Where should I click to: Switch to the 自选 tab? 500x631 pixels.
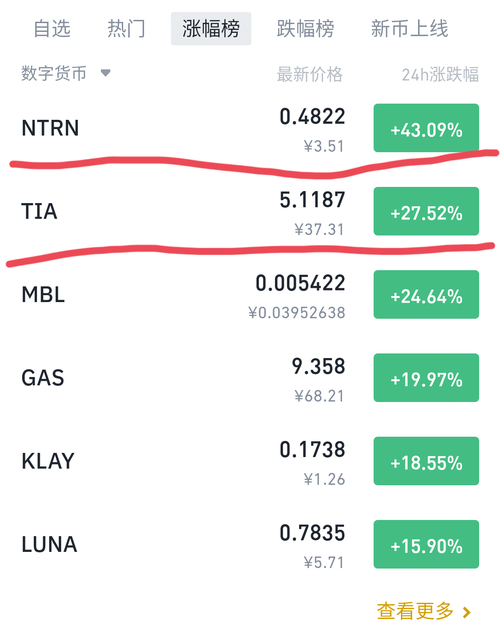click(52, 29)
